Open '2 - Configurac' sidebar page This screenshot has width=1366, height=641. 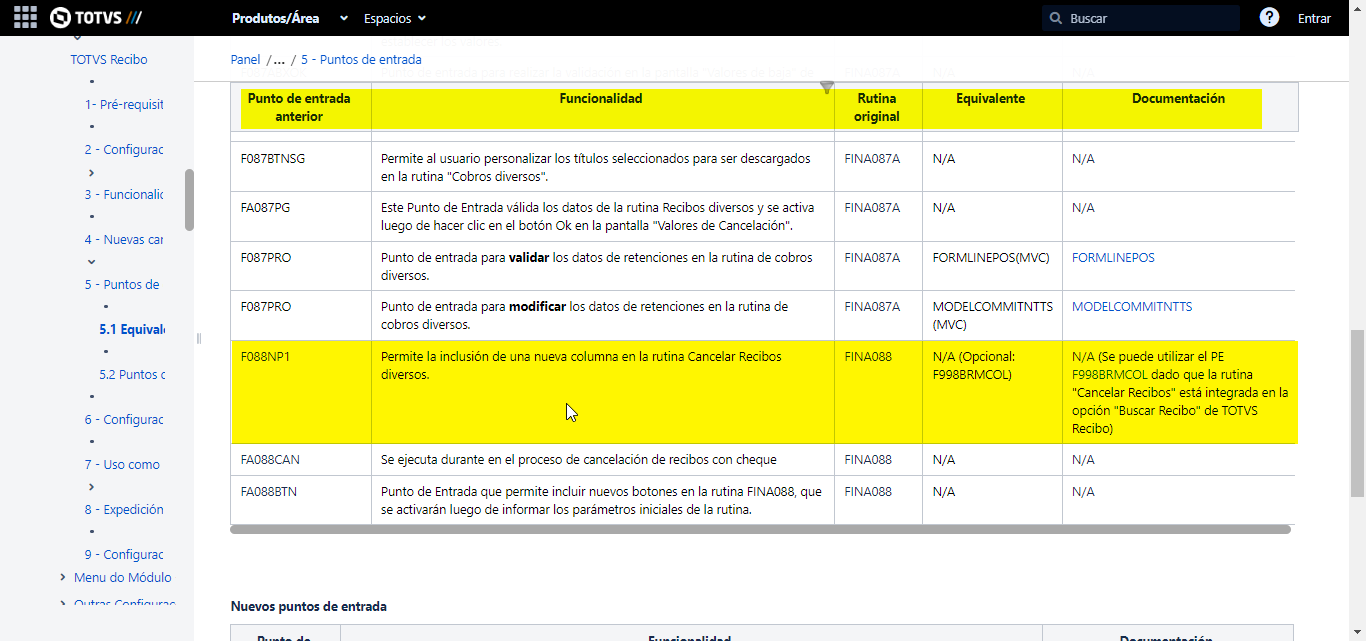124,150
